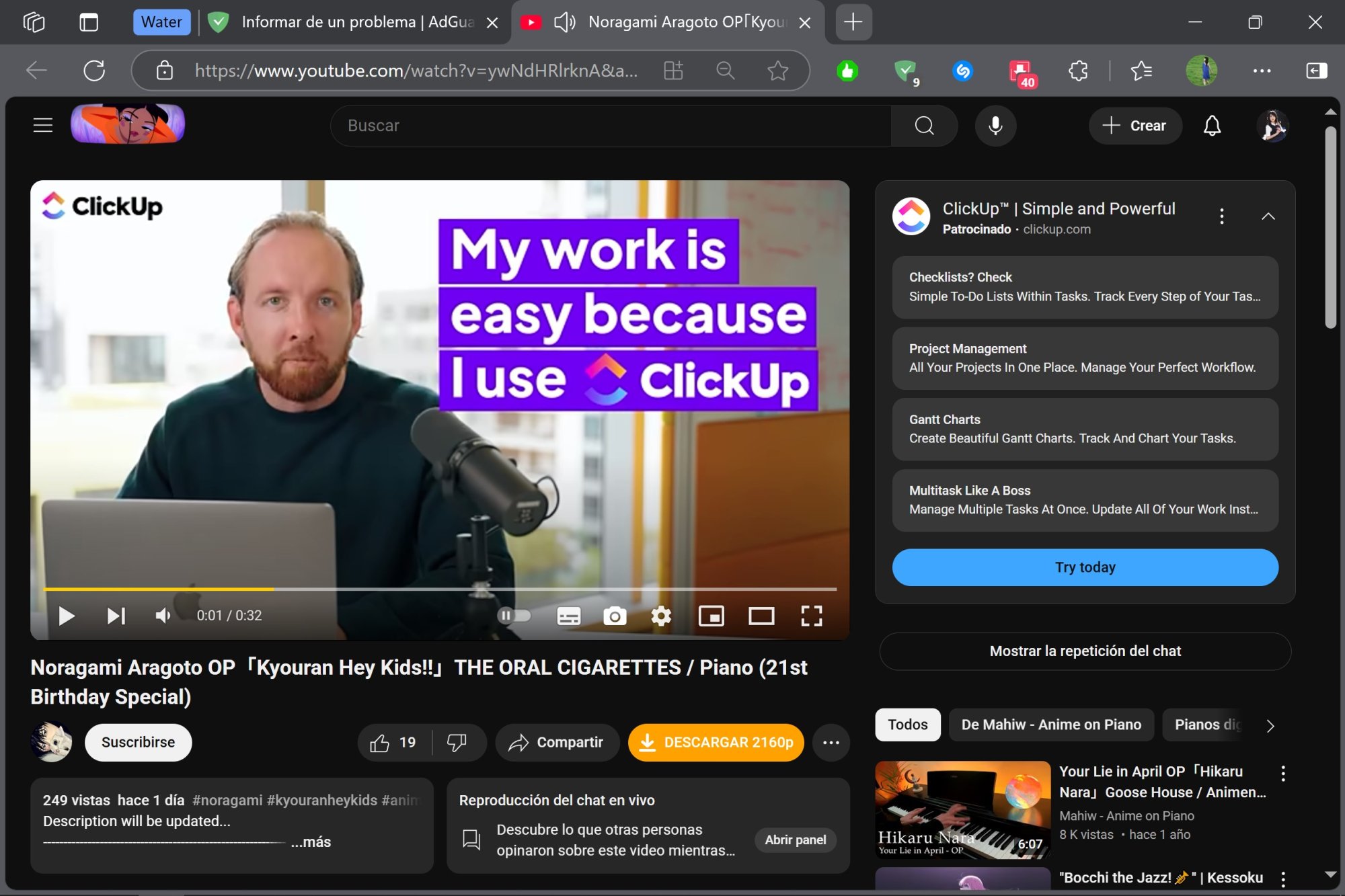Open the notifications bell
Screen dimensions: 1345x896
click(x=1211, y=126)
